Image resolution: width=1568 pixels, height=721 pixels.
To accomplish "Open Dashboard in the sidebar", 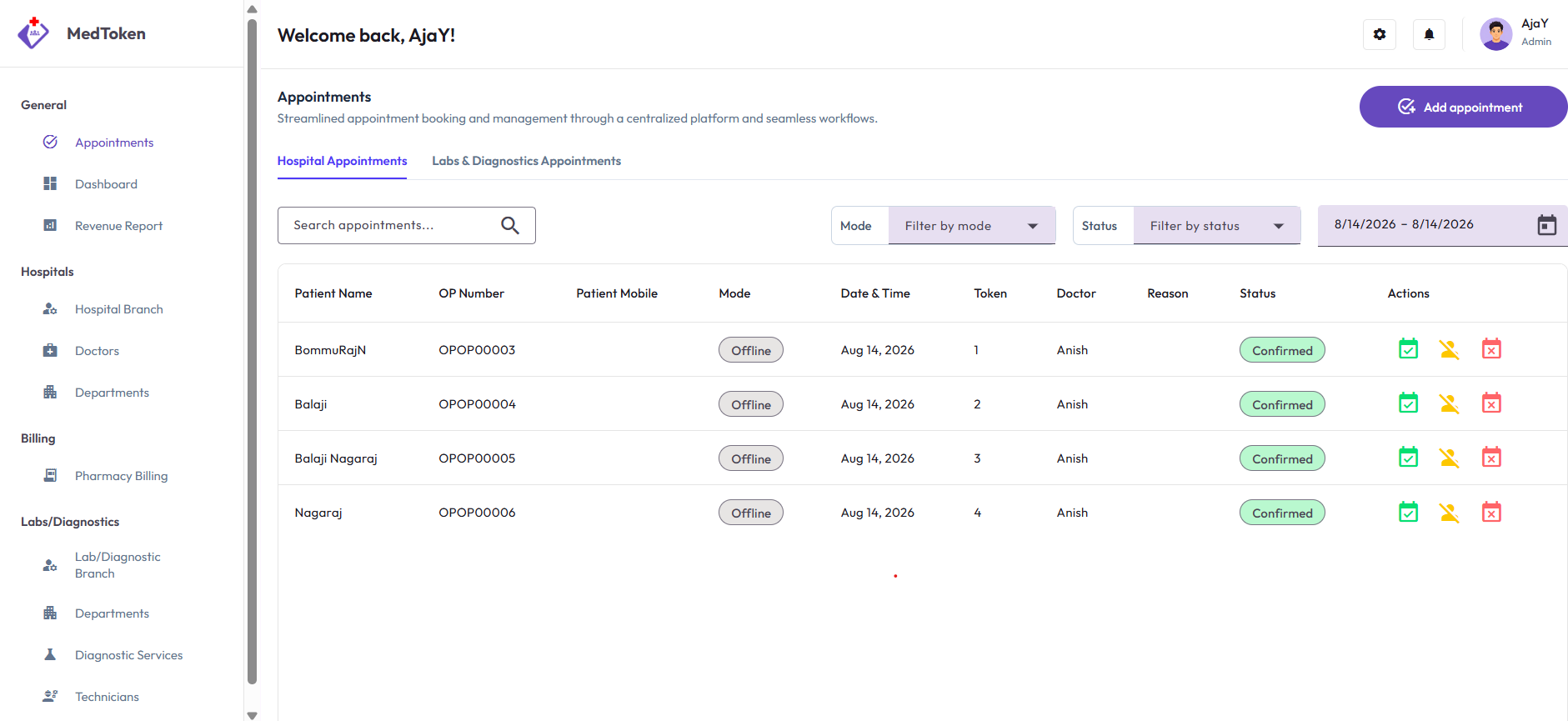I will (106, 184).
